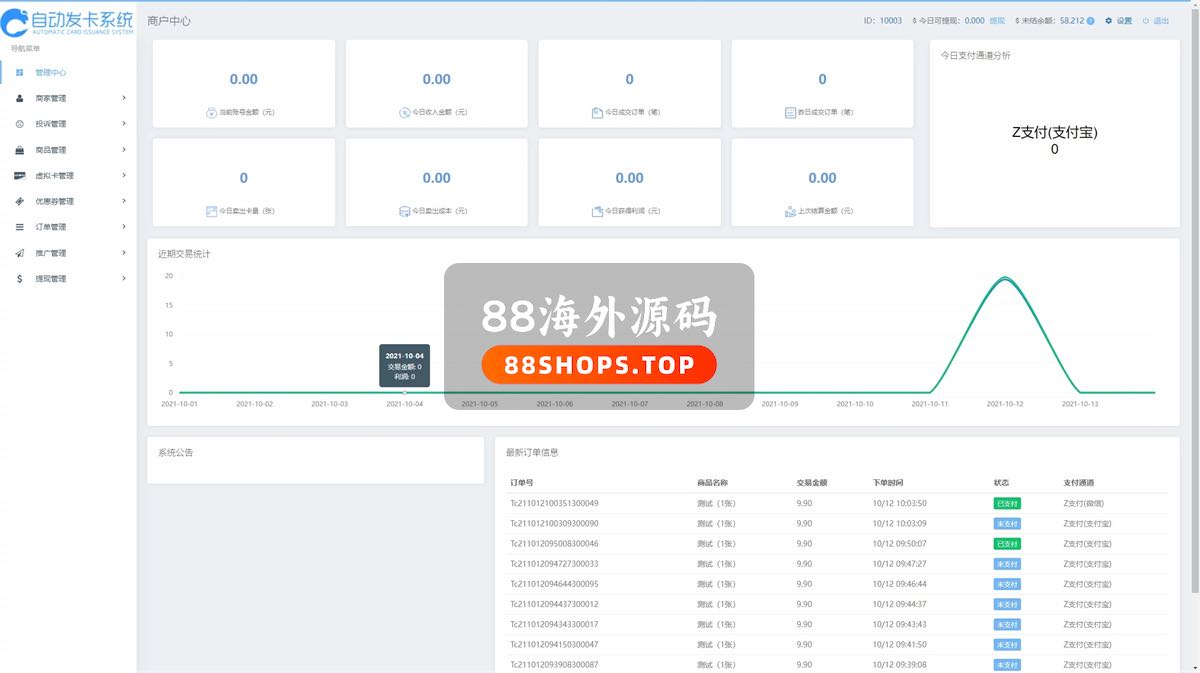Viewport: 1200px width, 673px height.
Task: Open the 订单管理 menu item
Action: 50,227
